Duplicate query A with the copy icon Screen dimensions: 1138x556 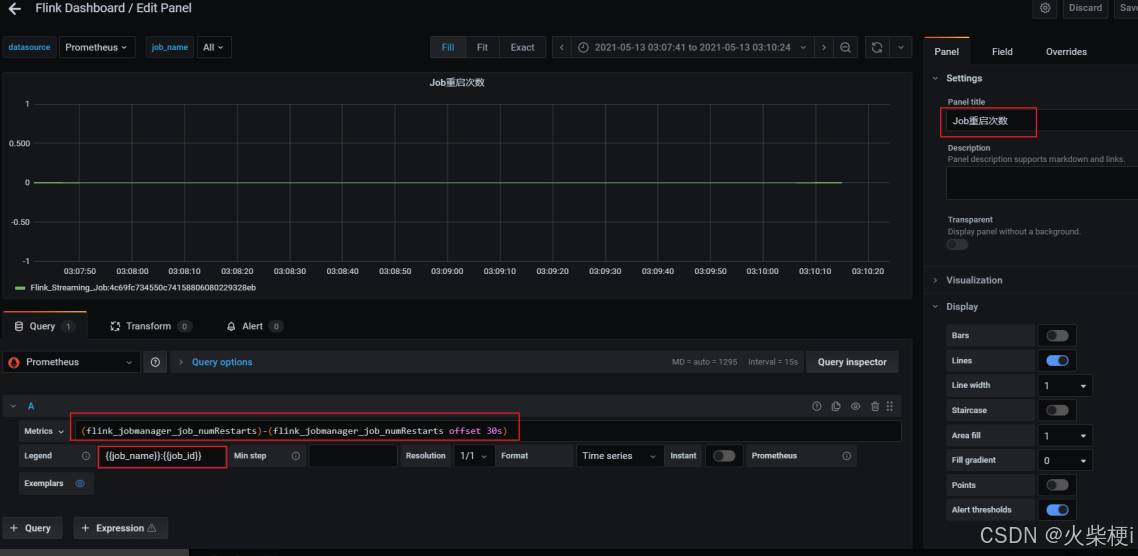click(836, 406)
